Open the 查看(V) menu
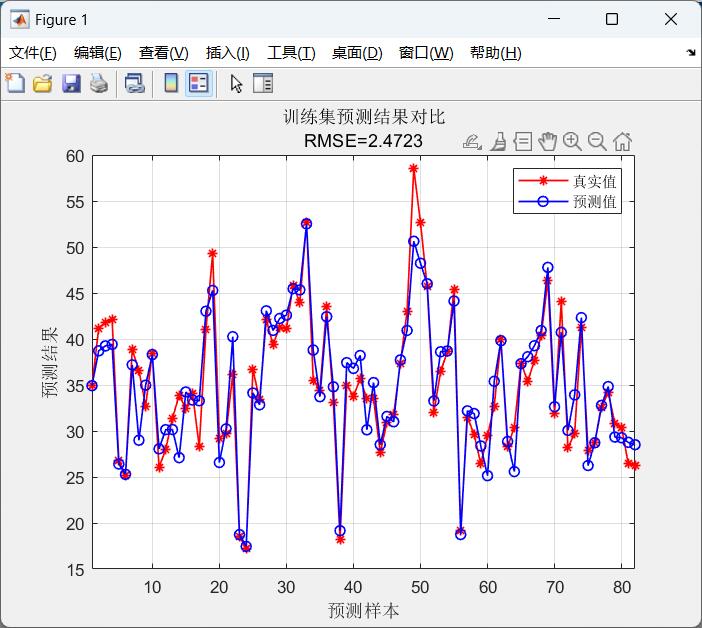This screenshot has height=628, width=702. click(x=163, y=53)
